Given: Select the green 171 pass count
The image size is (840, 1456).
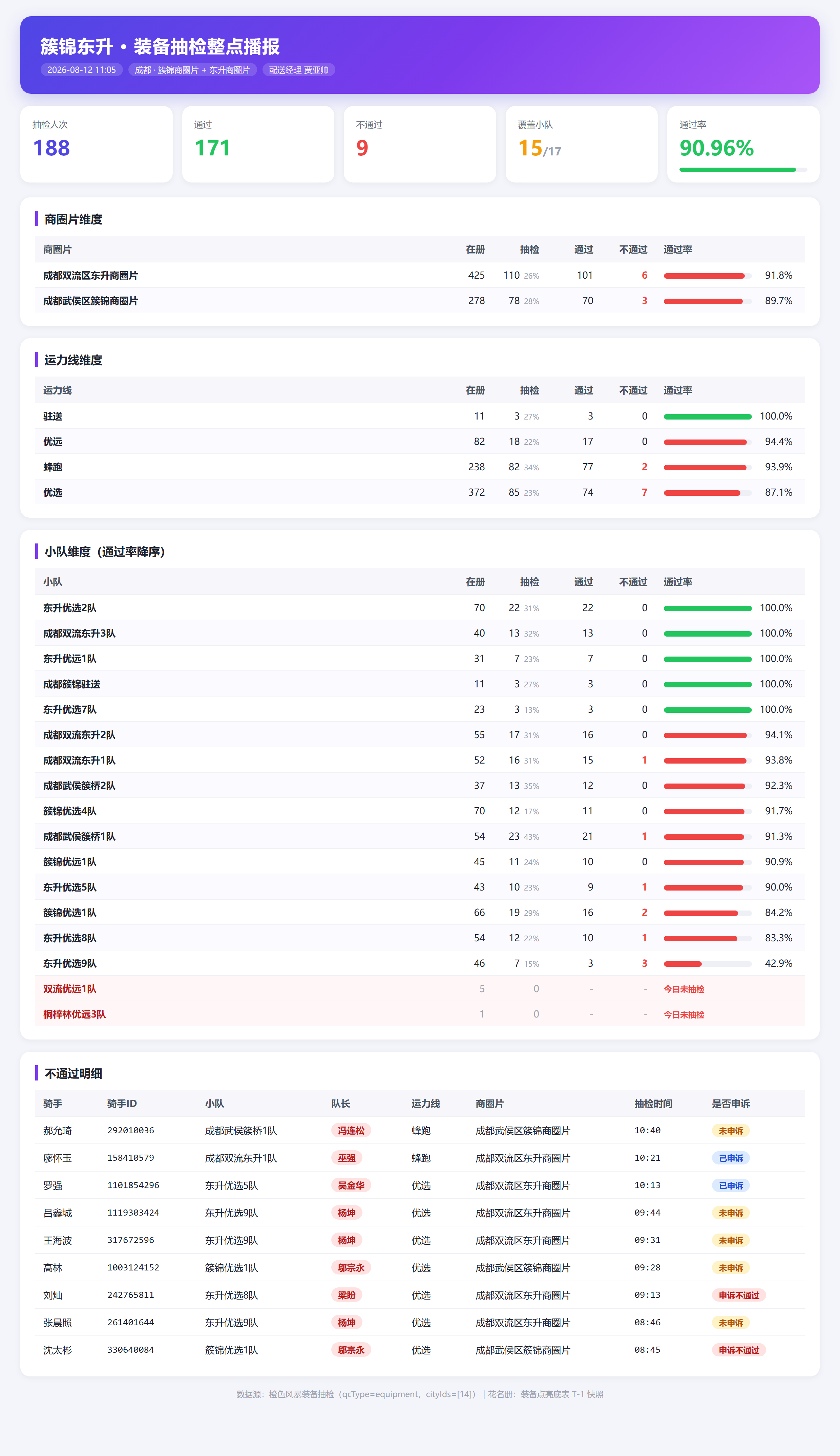Looking at the screenshot, I should (x=212, y=148).
